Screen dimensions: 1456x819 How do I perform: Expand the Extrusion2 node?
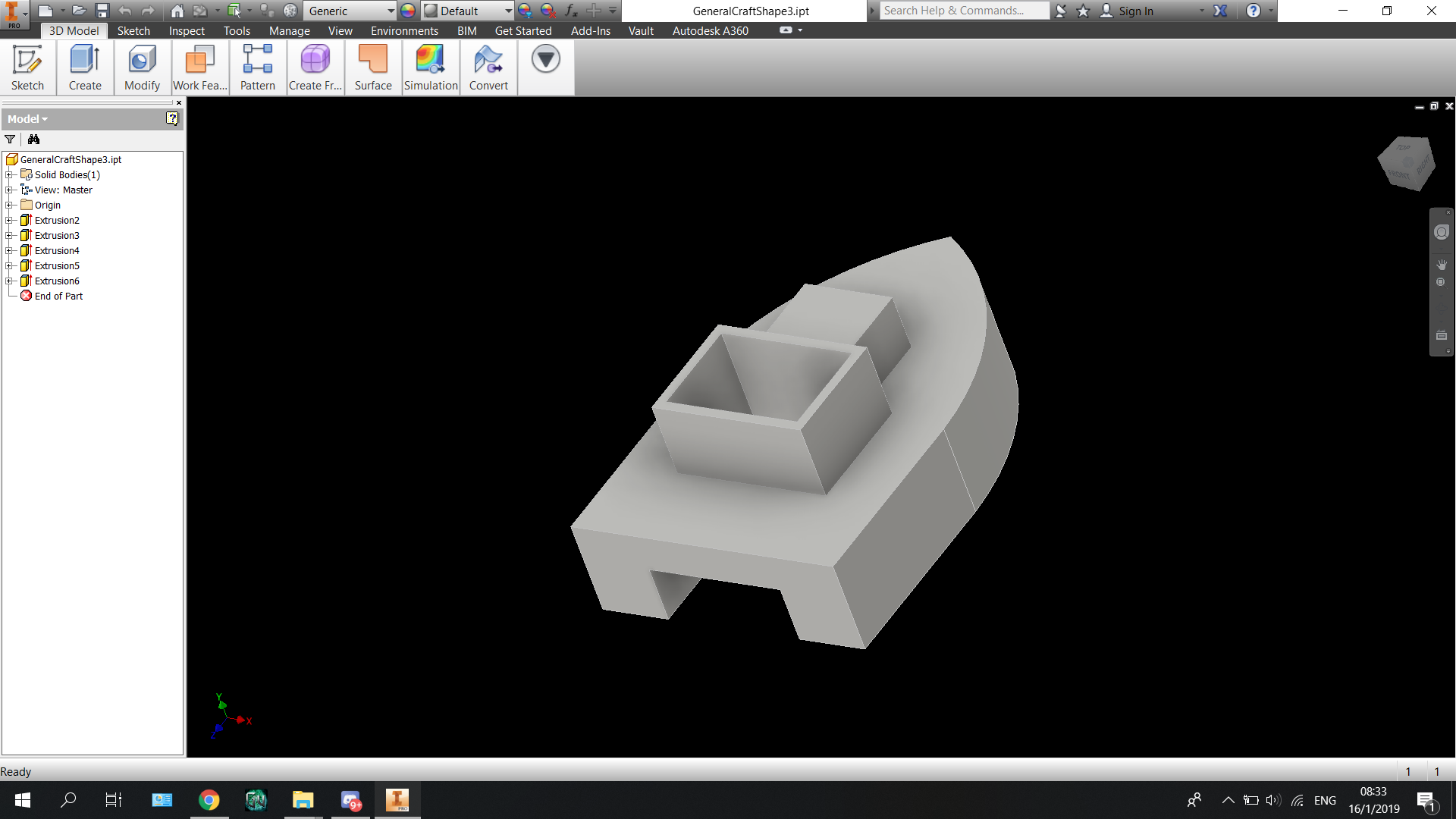coord(9,221)
